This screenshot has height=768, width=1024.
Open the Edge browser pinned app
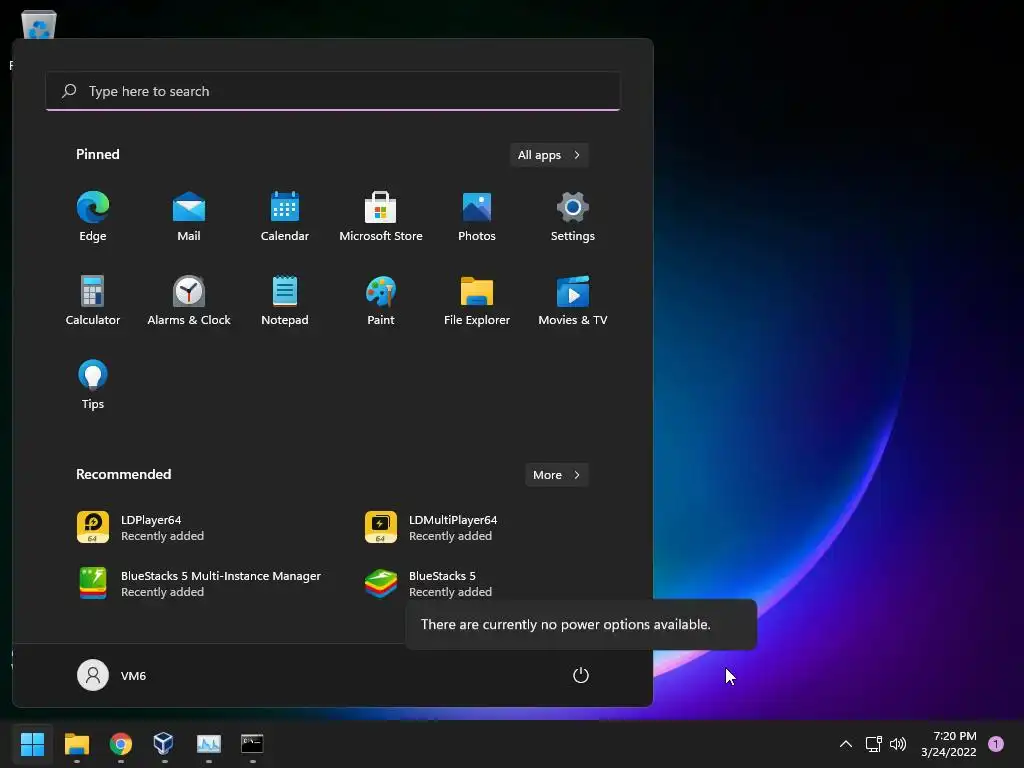(x=93, y=217)
